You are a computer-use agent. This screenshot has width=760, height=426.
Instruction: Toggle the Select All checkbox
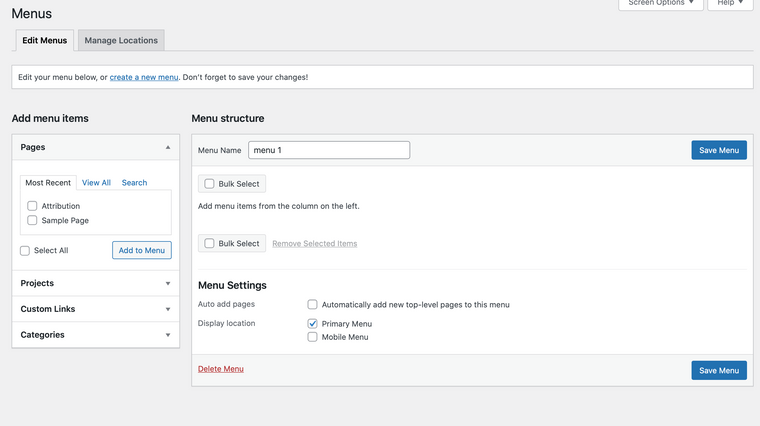pyautogui.click(x=25, y=250)
